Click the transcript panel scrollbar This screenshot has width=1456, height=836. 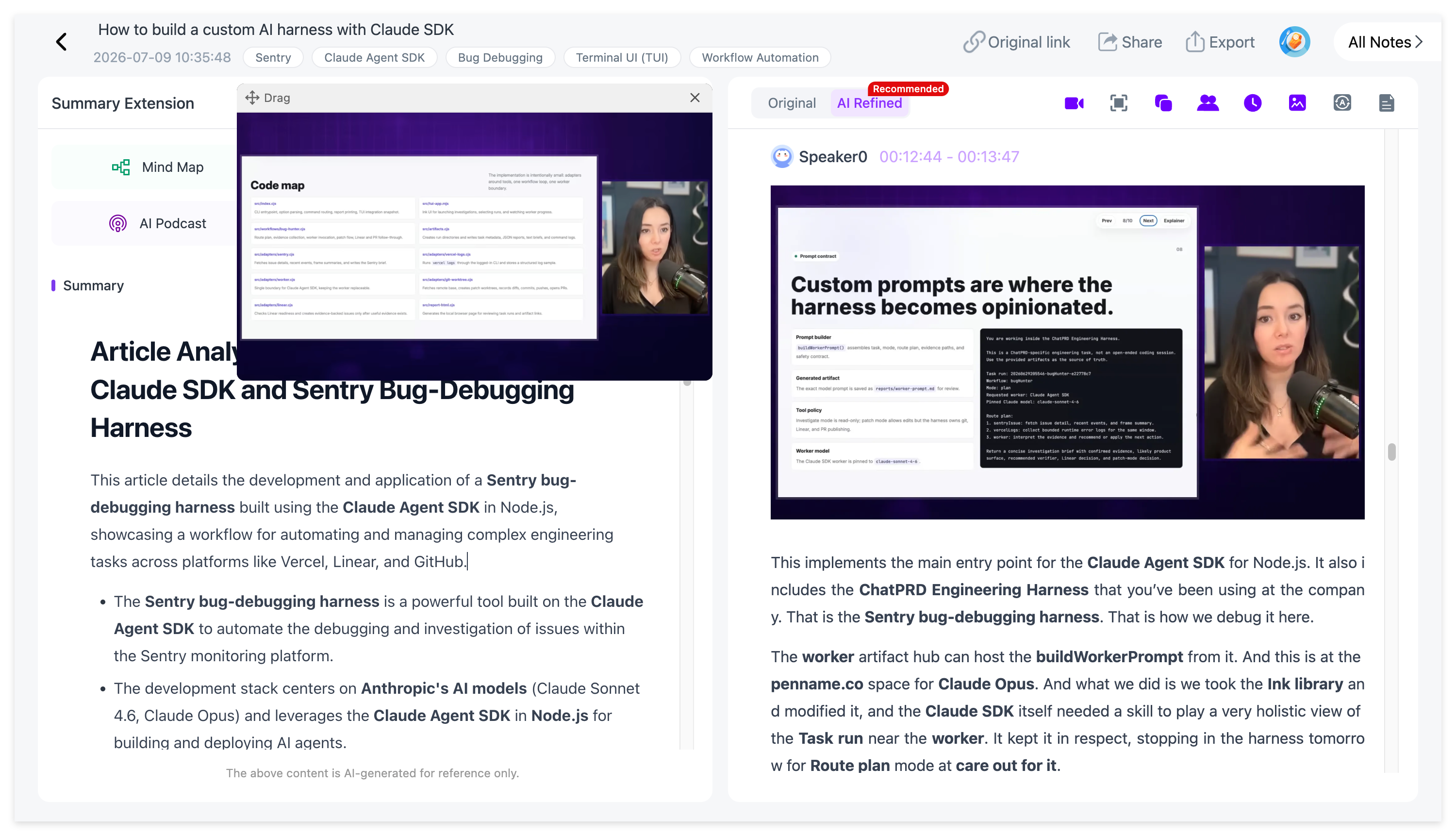[1391, 452]
